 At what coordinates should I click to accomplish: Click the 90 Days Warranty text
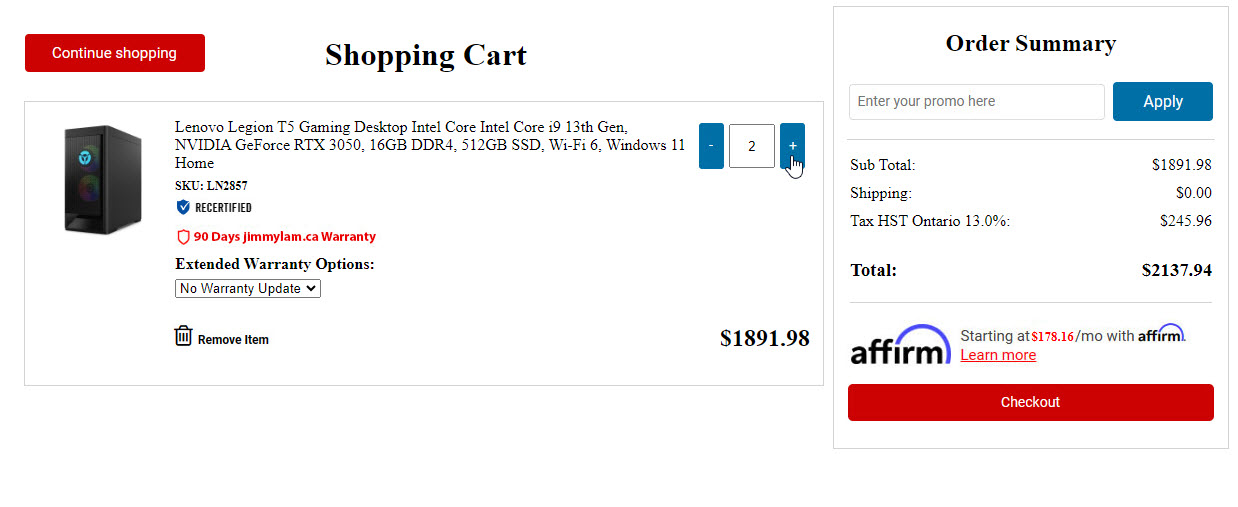[285, 237]
